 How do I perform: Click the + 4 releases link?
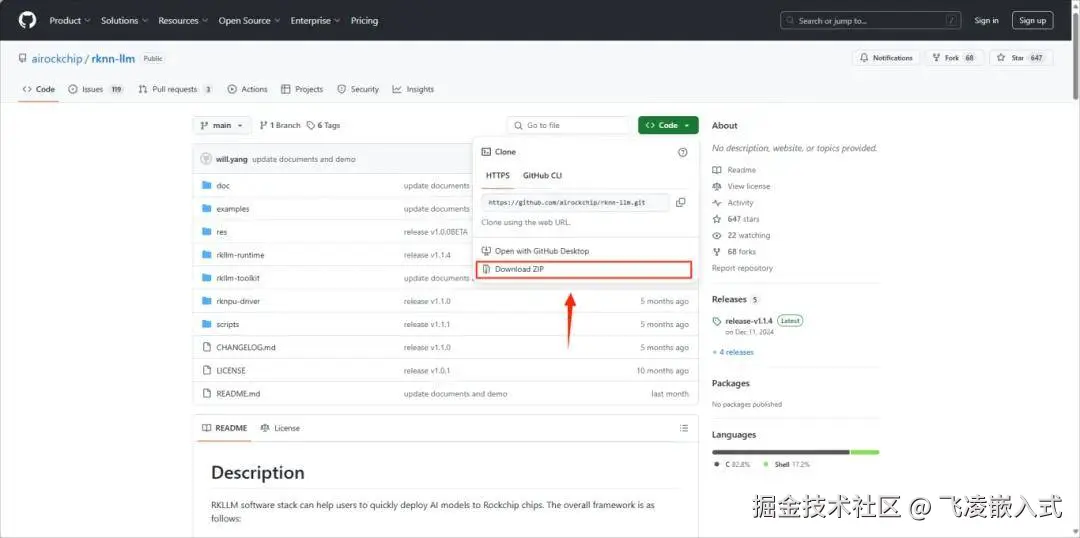pos(733,352)
